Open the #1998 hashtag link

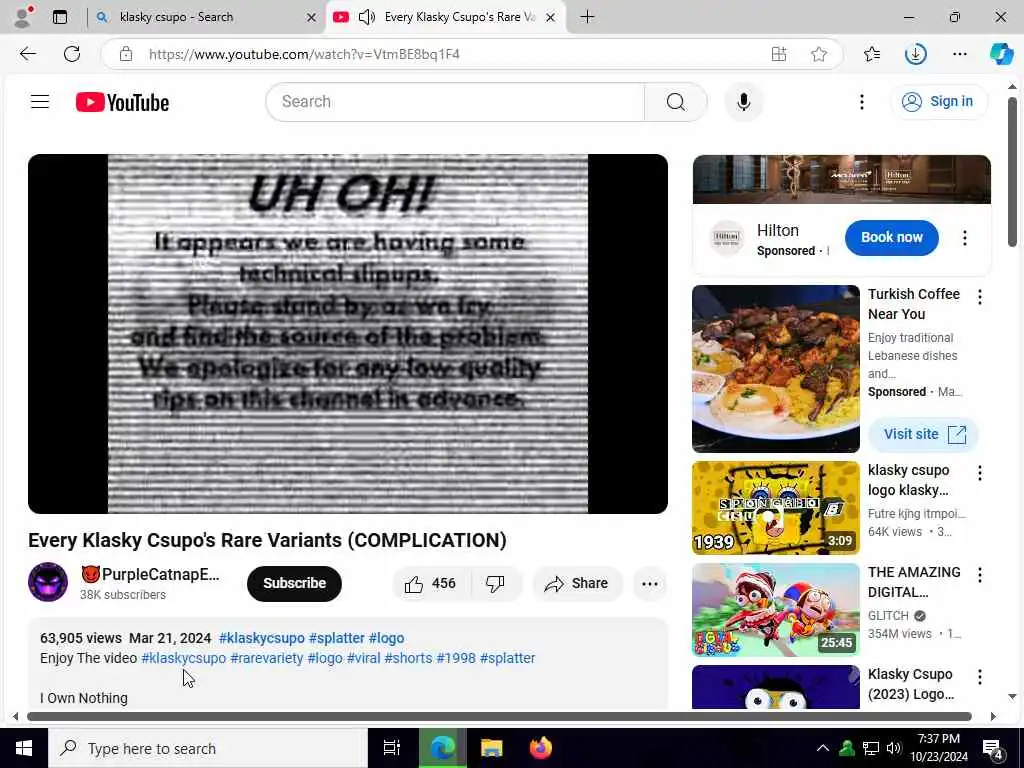tap(456, 658)
